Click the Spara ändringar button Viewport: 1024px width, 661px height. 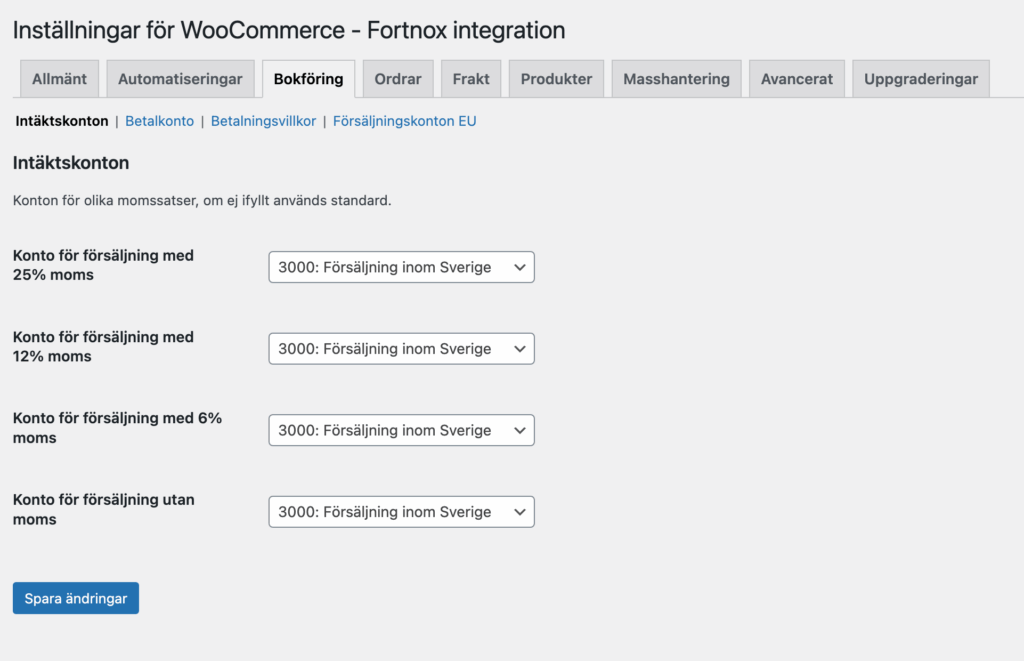click(x=76, y=598)
